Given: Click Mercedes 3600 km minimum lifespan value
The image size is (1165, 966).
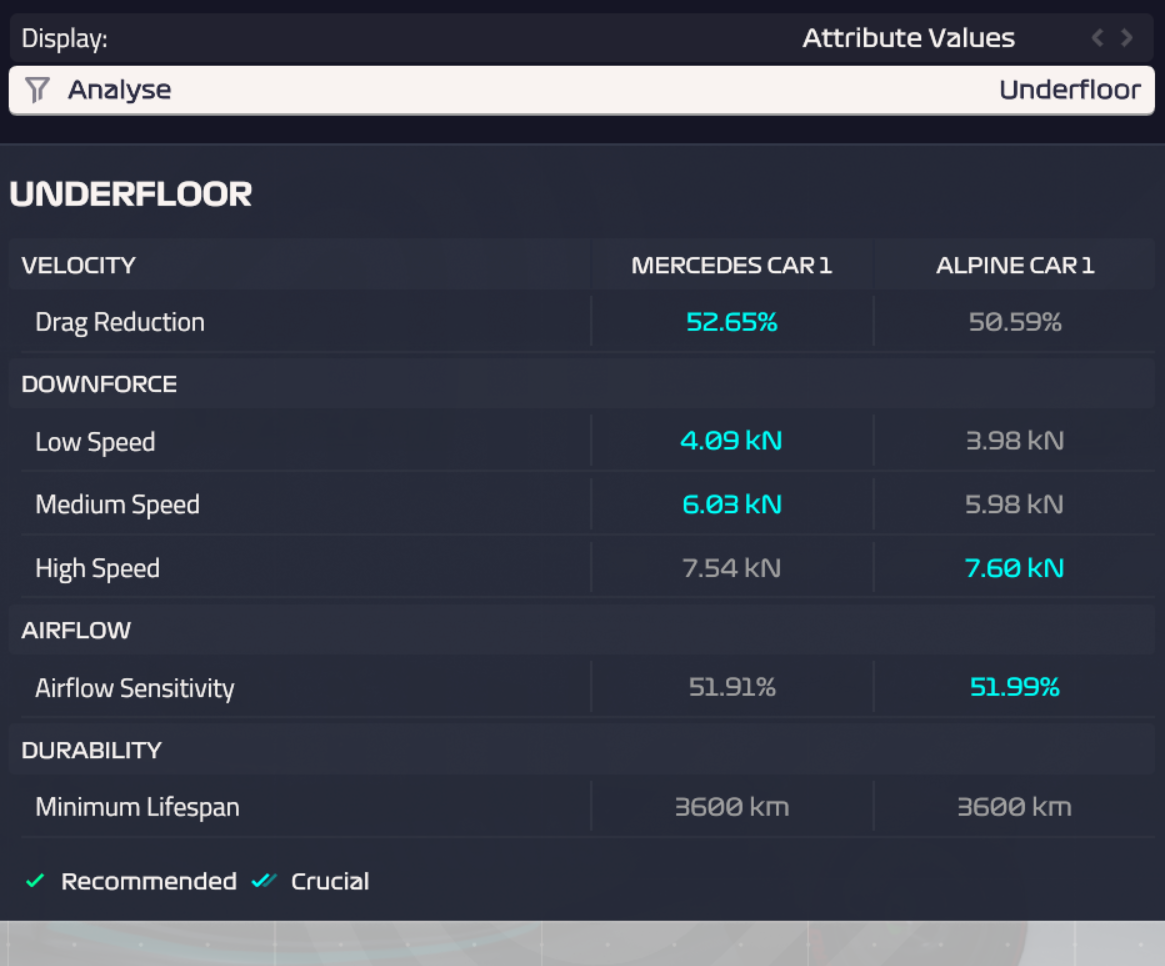Looking at the screenshot, I should 732,807.
